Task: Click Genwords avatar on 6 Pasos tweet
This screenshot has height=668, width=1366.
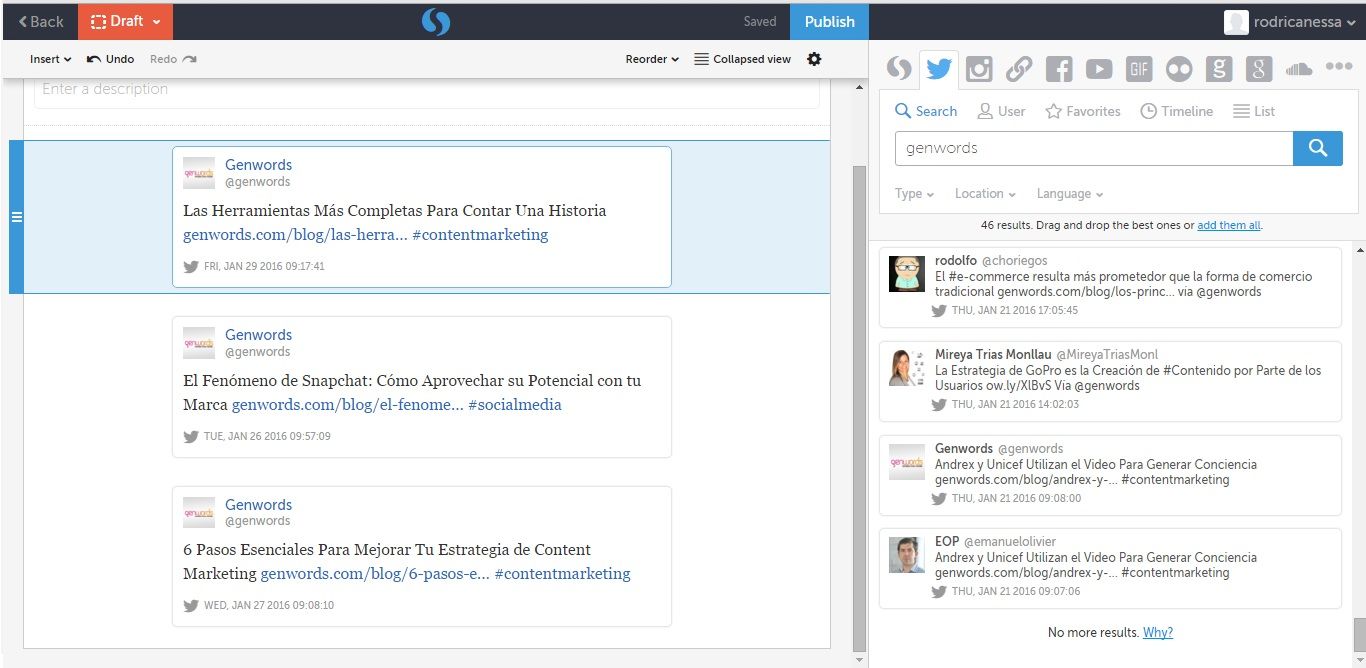Action: pos(199,512)
